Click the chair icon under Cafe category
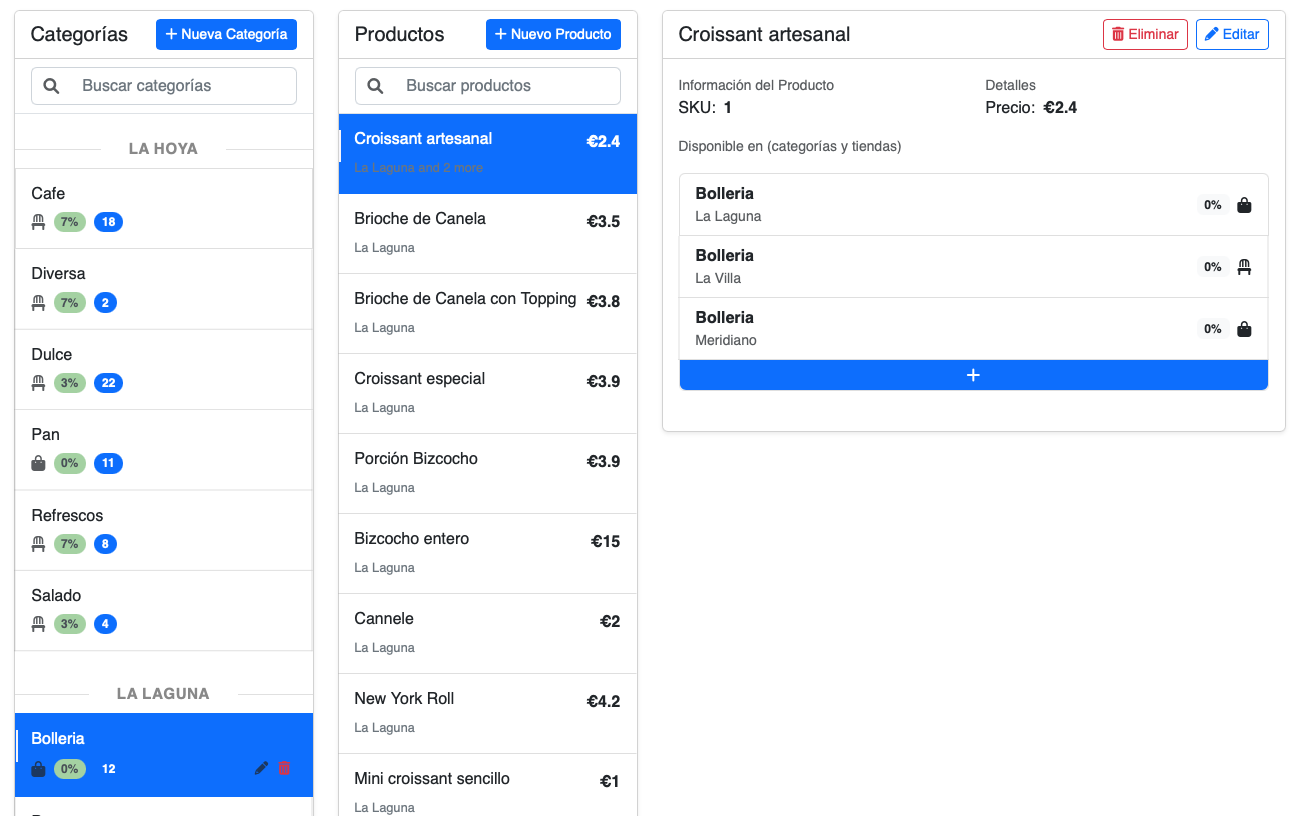1296x816 pixels. point(39,222)
